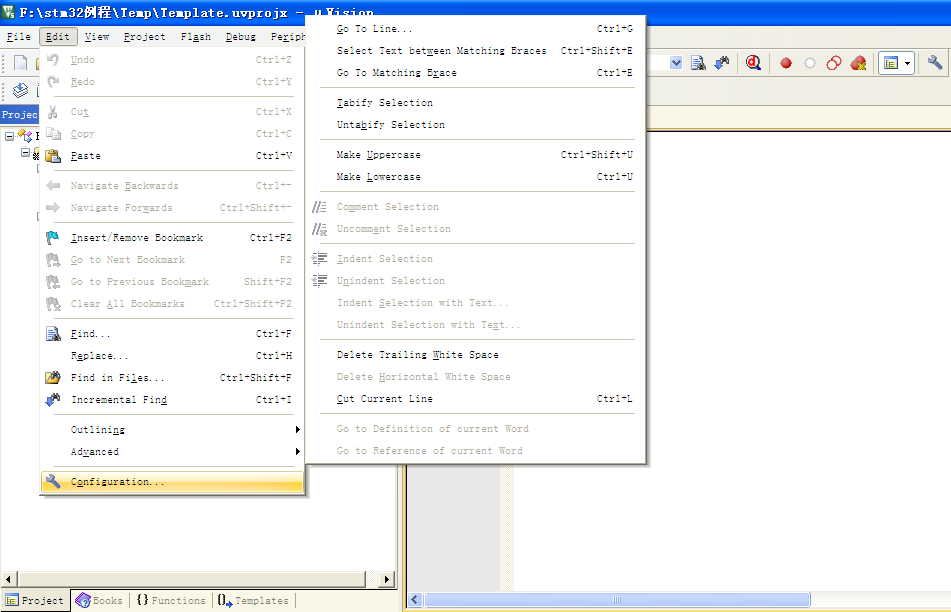951x612 pixels.
Task: Click editor scroll left arrow
Action: tap(415, 600)
